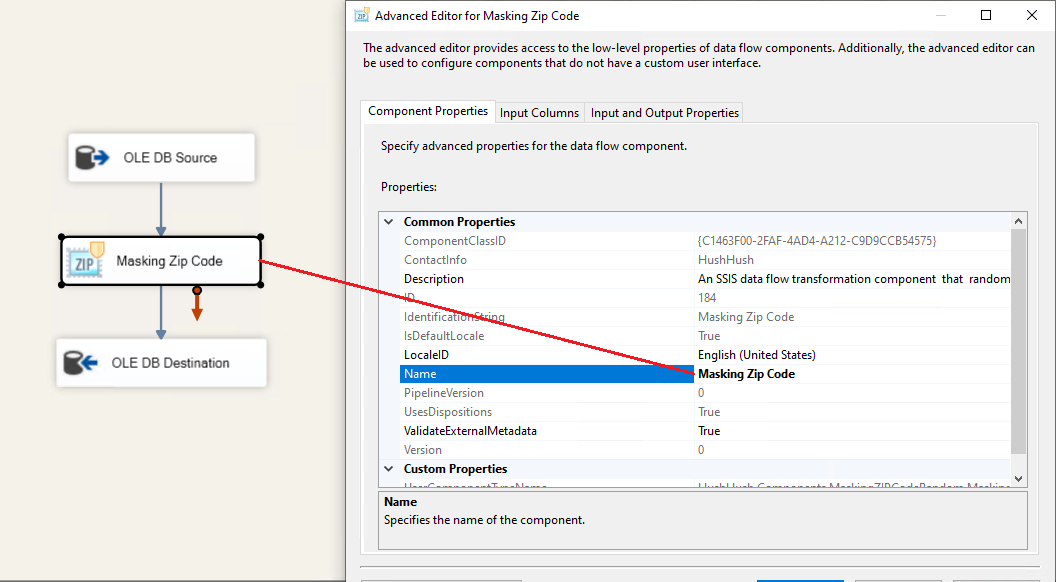Select the LocaleID property row
The height and width of the screenshot is (582, 1056).
(428, 355)
